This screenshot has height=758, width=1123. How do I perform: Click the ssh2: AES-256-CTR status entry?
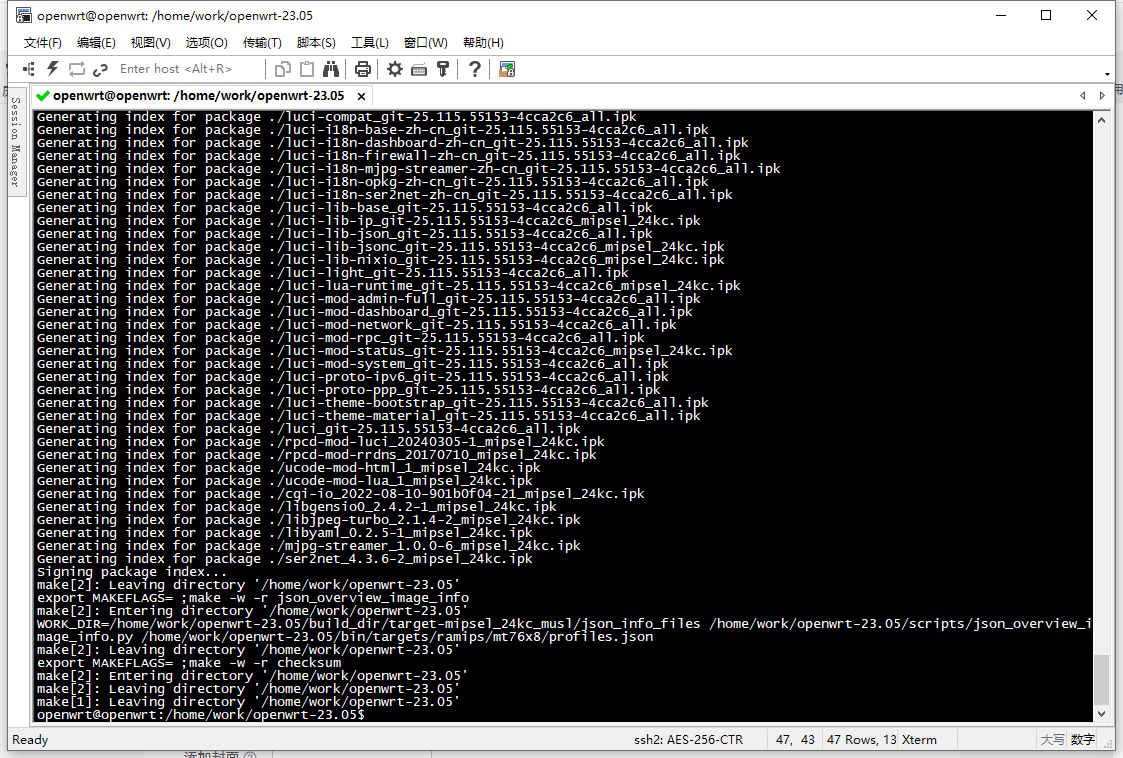click(688, 739)
